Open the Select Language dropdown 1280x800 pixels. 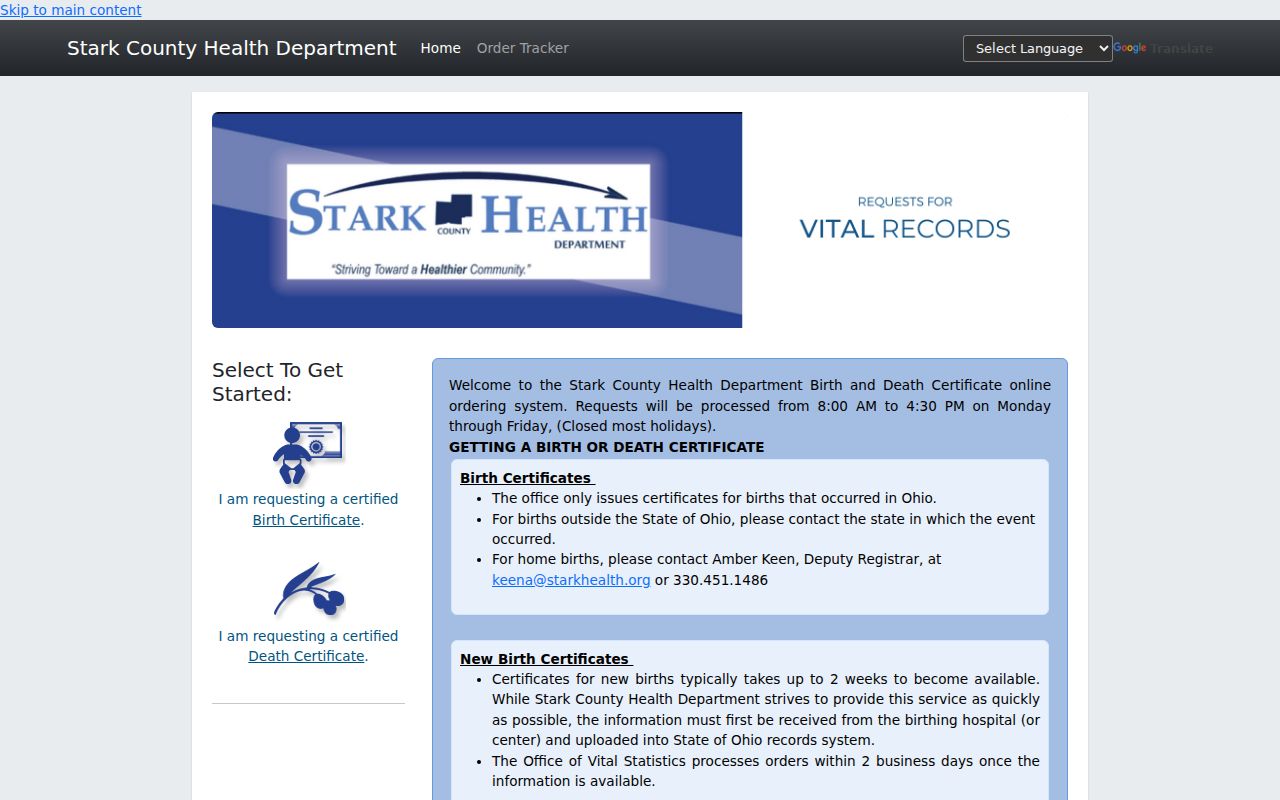pyautogui.click(x=1037, y=48)
